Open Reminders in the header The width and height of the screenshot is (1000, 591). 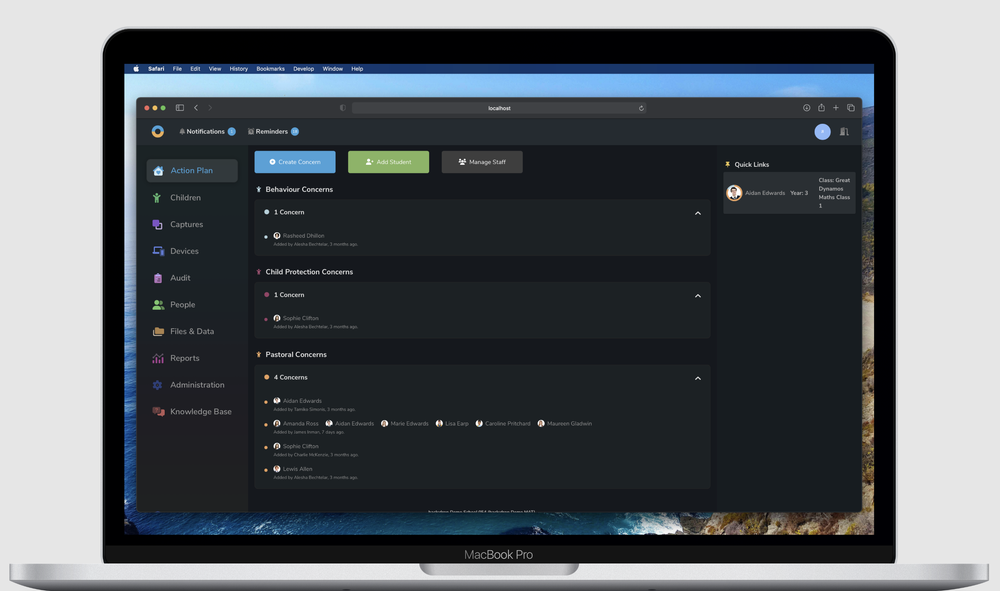point(273,131)
